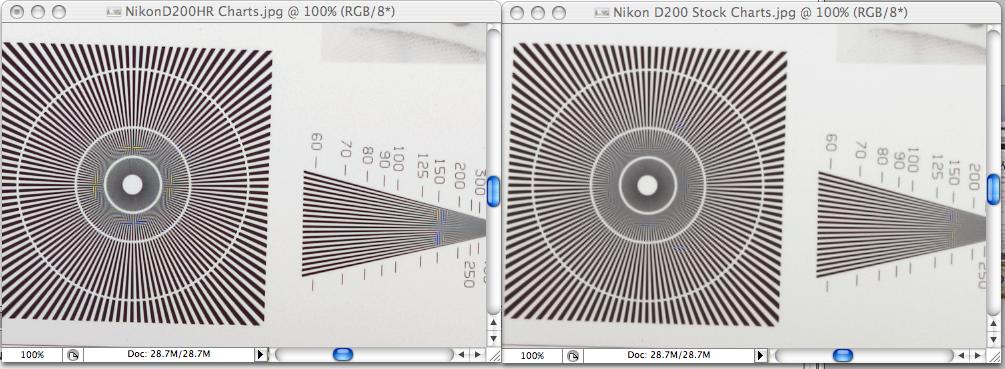Click the horizontal scroll thumb in NikonD200HR window
1005x369 pixels.
[343, 354]
